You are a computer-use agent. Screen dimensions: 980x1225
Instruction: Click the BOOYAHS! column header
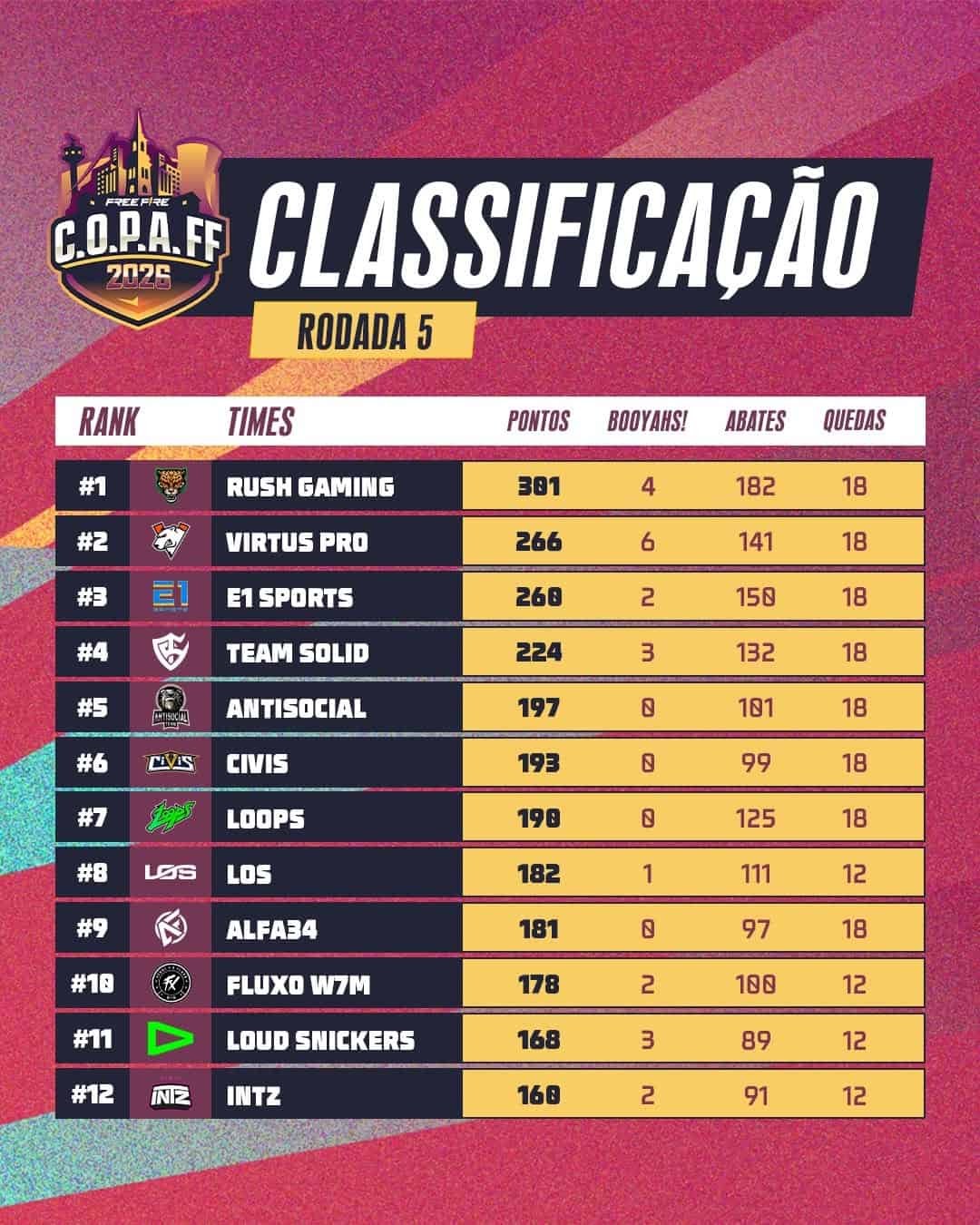pyautogui.click(x=646, y=422)
